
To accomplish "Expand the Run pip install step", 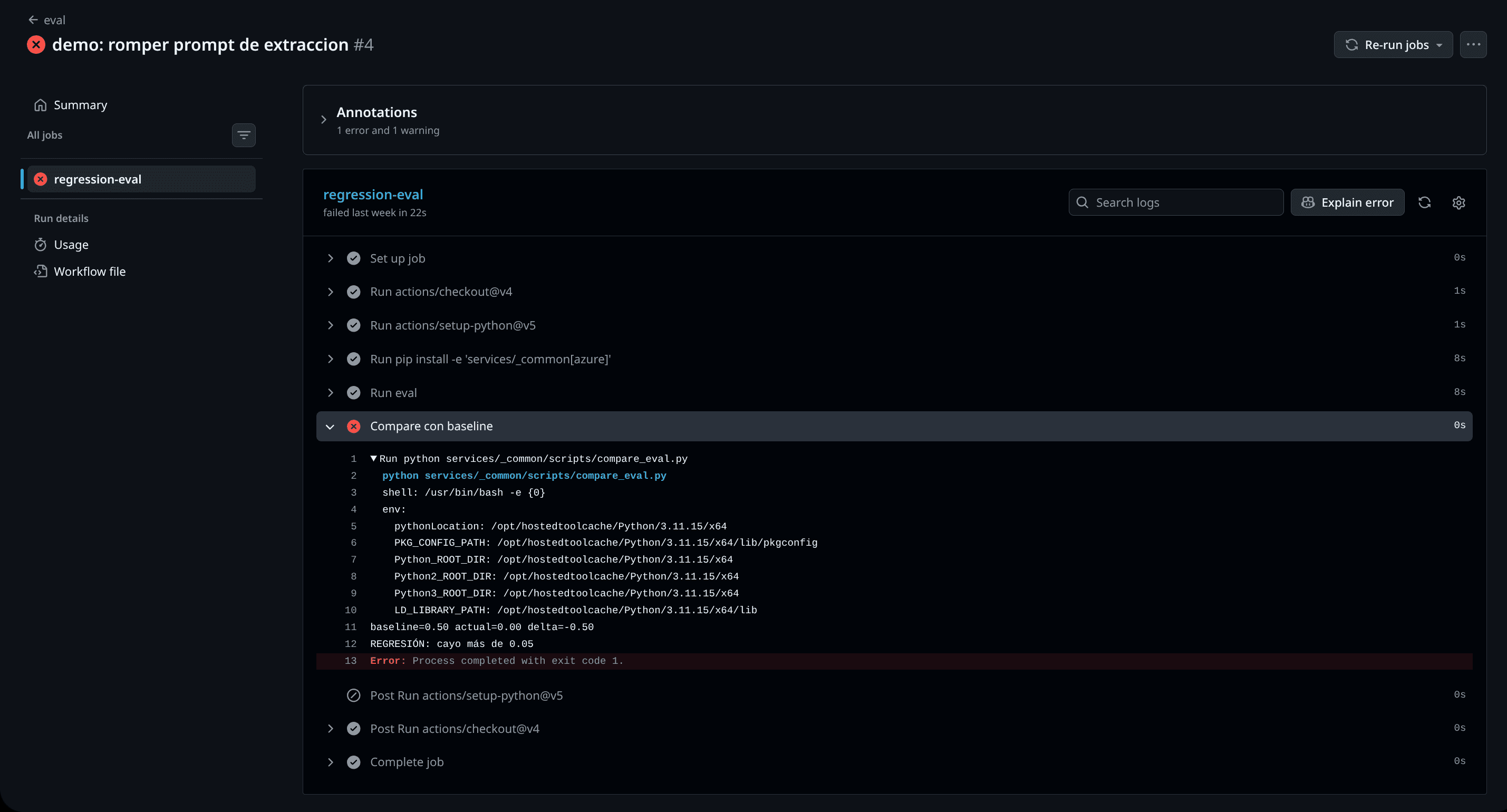I will point(331,359).
